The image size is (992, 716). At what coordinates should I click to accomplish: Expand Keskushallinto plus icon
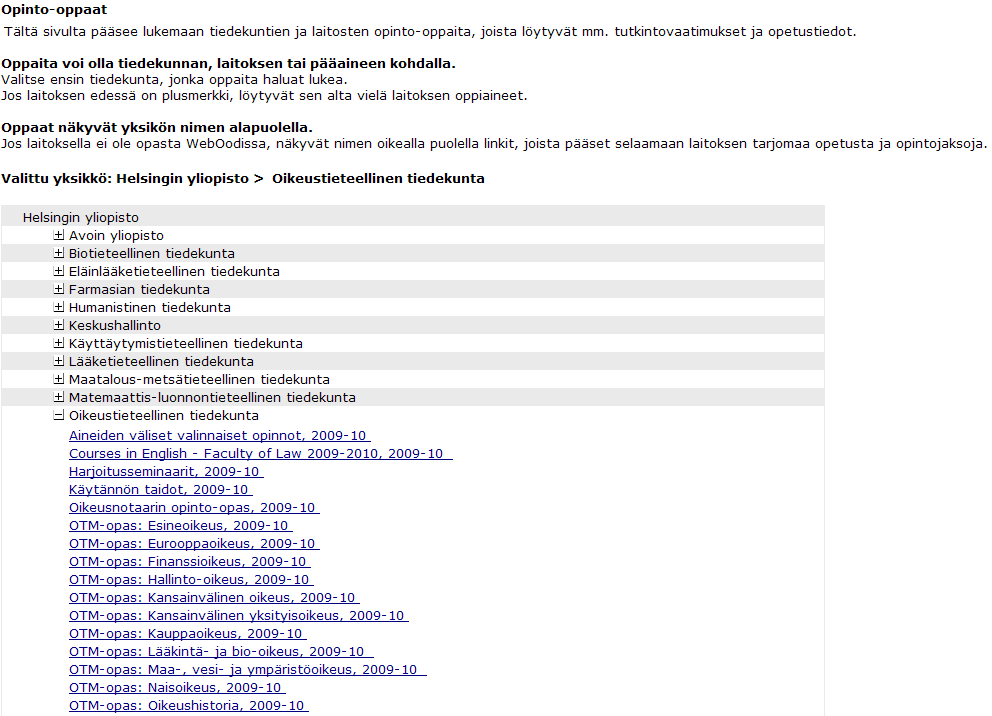(59, 325)
